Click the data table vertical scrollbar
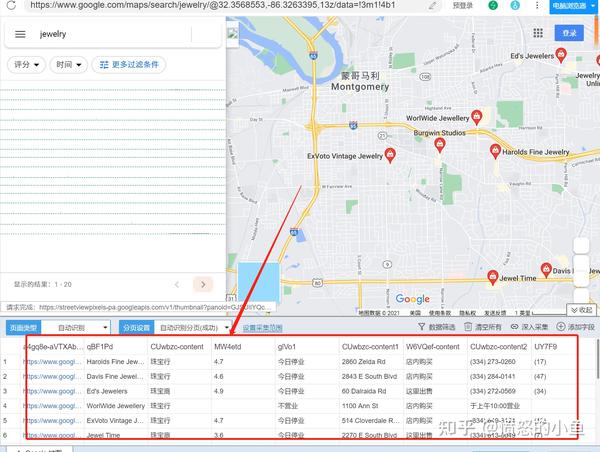Image resolution: width=600 pixels, height=452 pixels. pos(597,358)
